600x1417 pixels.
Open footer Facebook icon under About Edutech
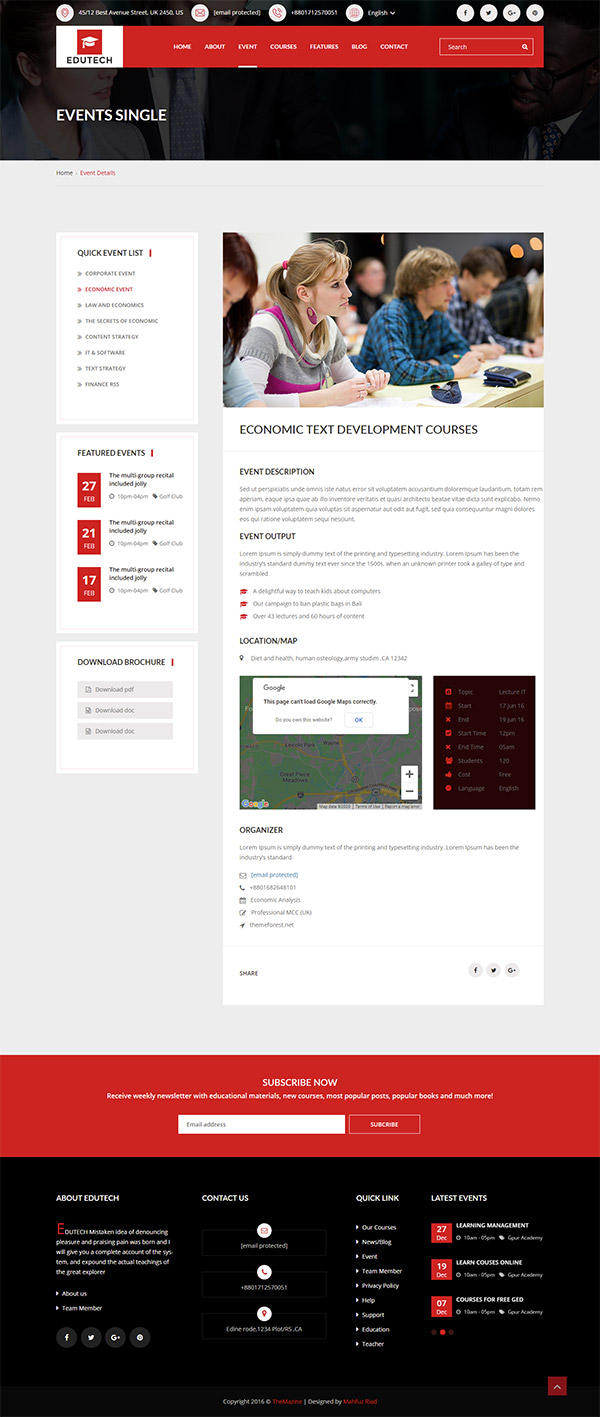pos(67,1337)
